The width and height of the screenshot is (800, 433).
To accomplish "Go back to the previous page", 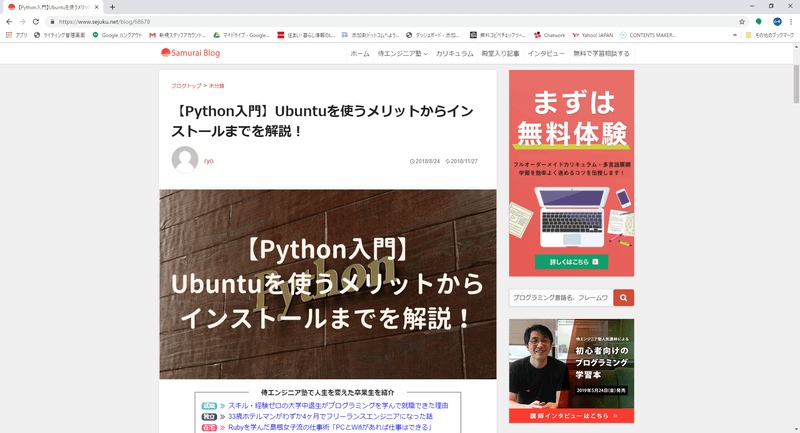I will pyautogui.click(x=9, y=21).
